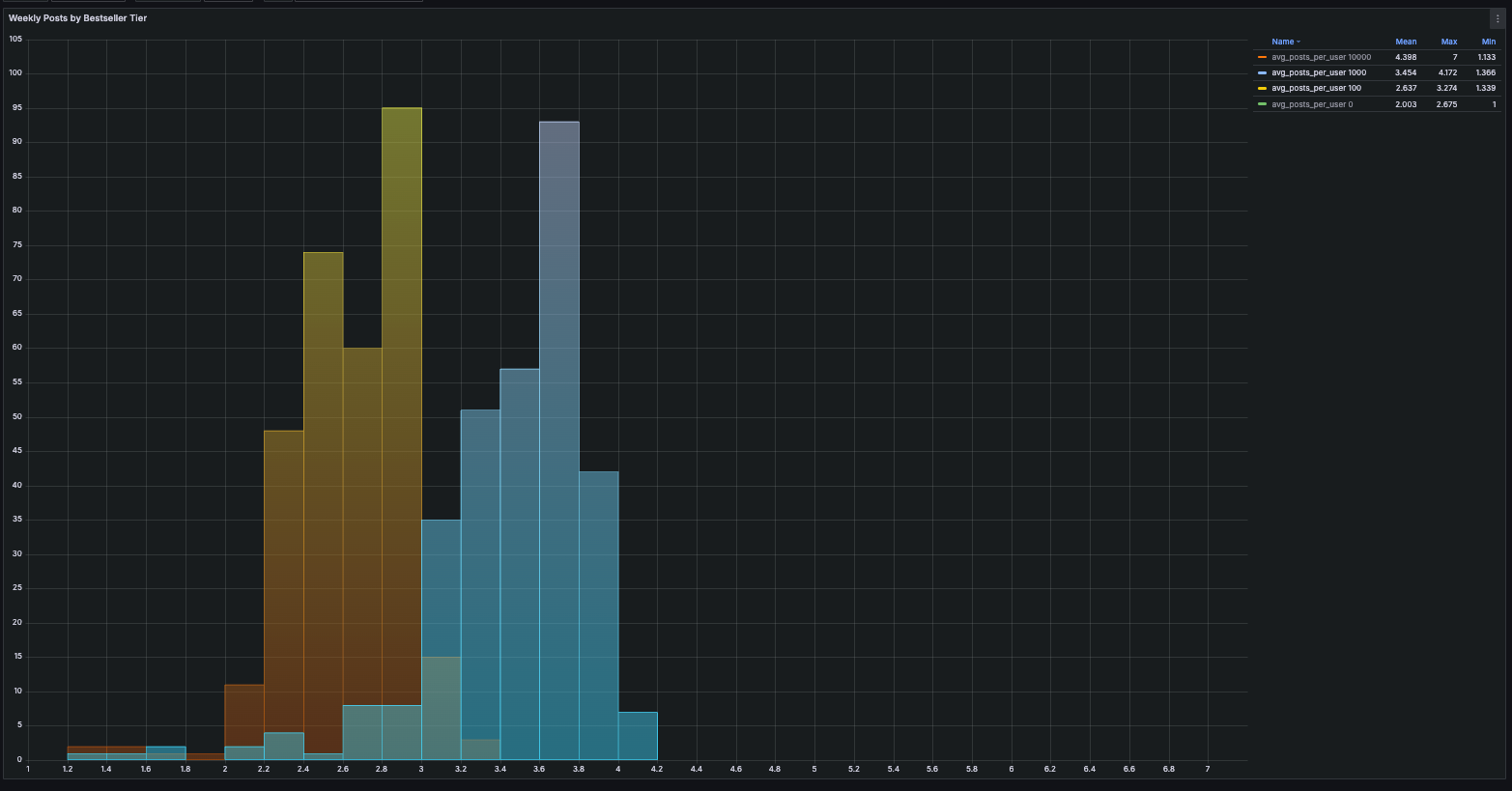This screenshot has width=1512, height=791.
Task: Click the tallest blue histogram bar reaching 93
Action: pyautogui.click(x=559, y=440)
